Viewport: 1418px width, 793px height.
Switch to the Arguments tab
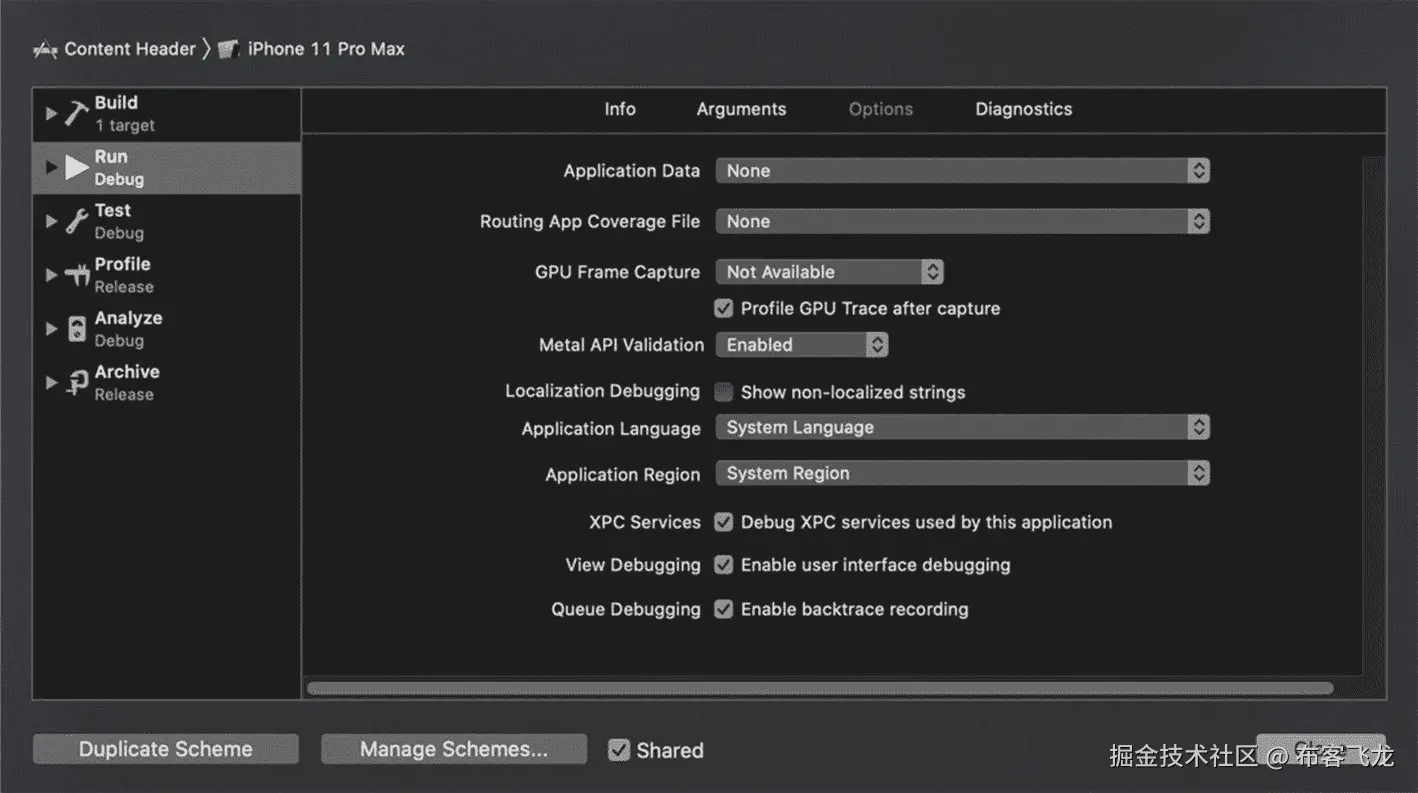pyautogui.click(x=741, y=110)
